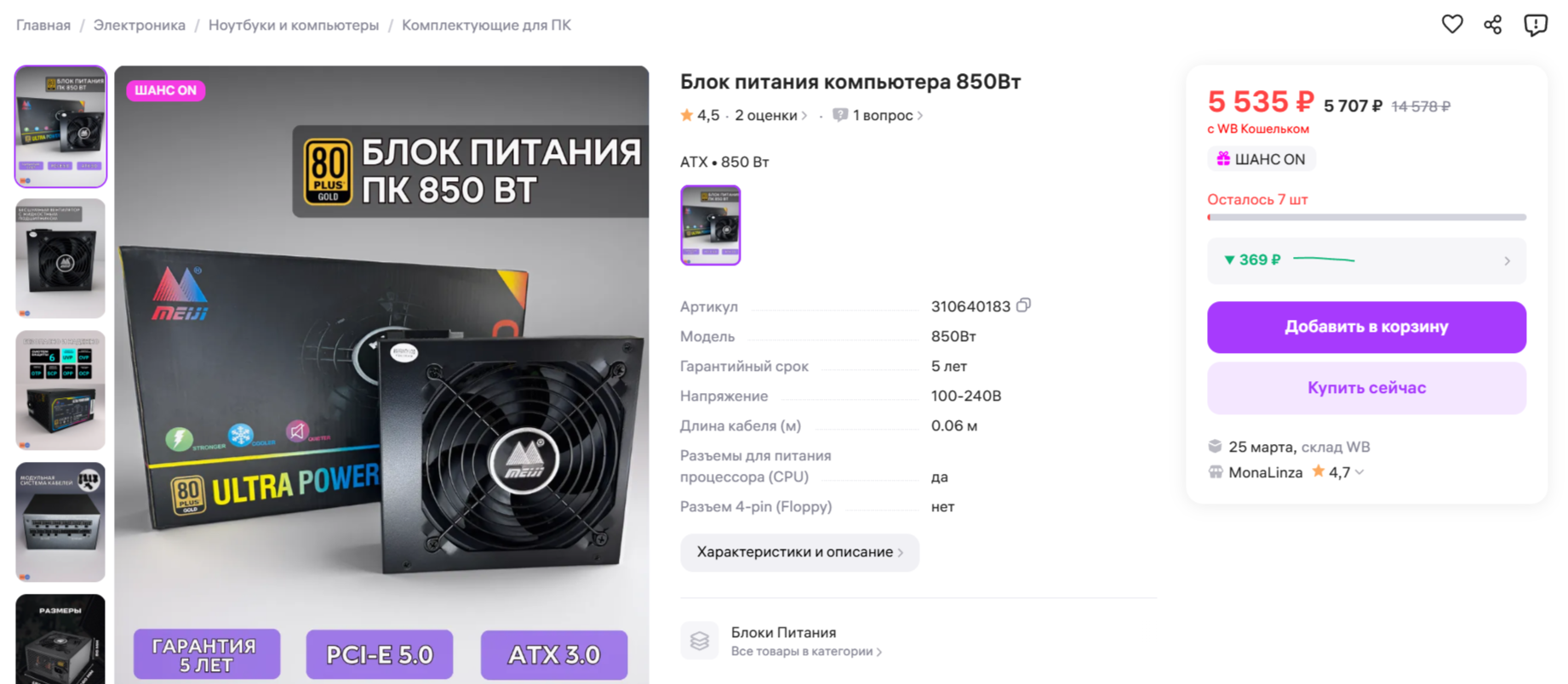Viewport: 1568px width, 684px height.
Task: Report an issue via exclamation speech bubble icon
Action: click(x=1536, y=25)
